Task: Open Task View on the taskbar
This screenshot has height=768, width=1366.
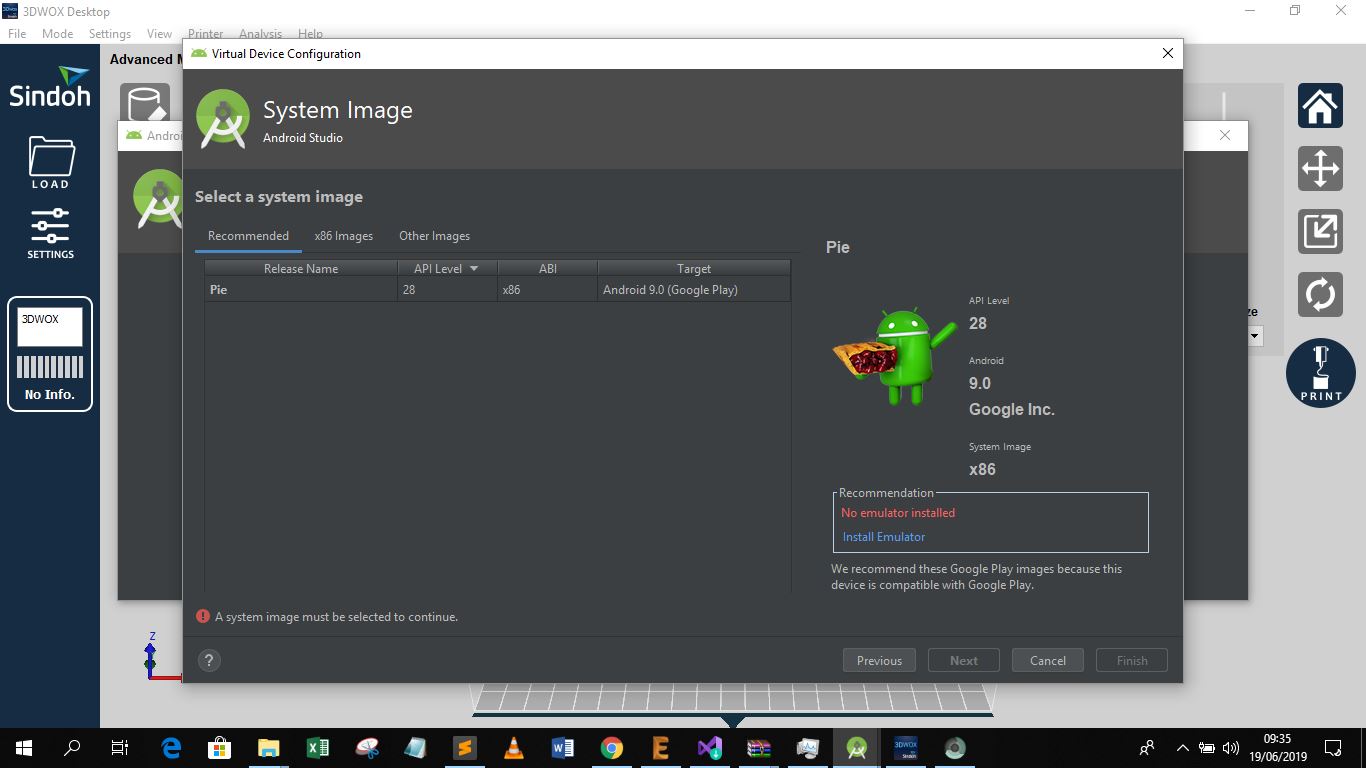Action: pos(120,748)
